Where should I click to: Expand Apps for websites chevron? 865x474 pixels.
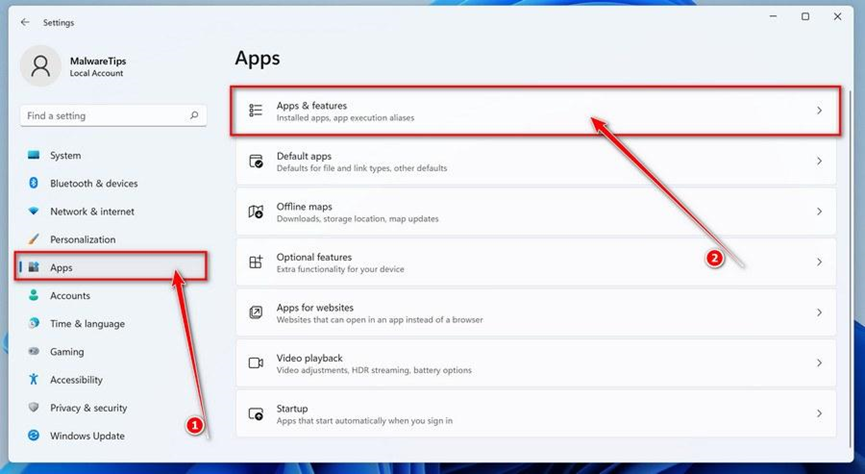pyautogui.click(x=819, y=312)
